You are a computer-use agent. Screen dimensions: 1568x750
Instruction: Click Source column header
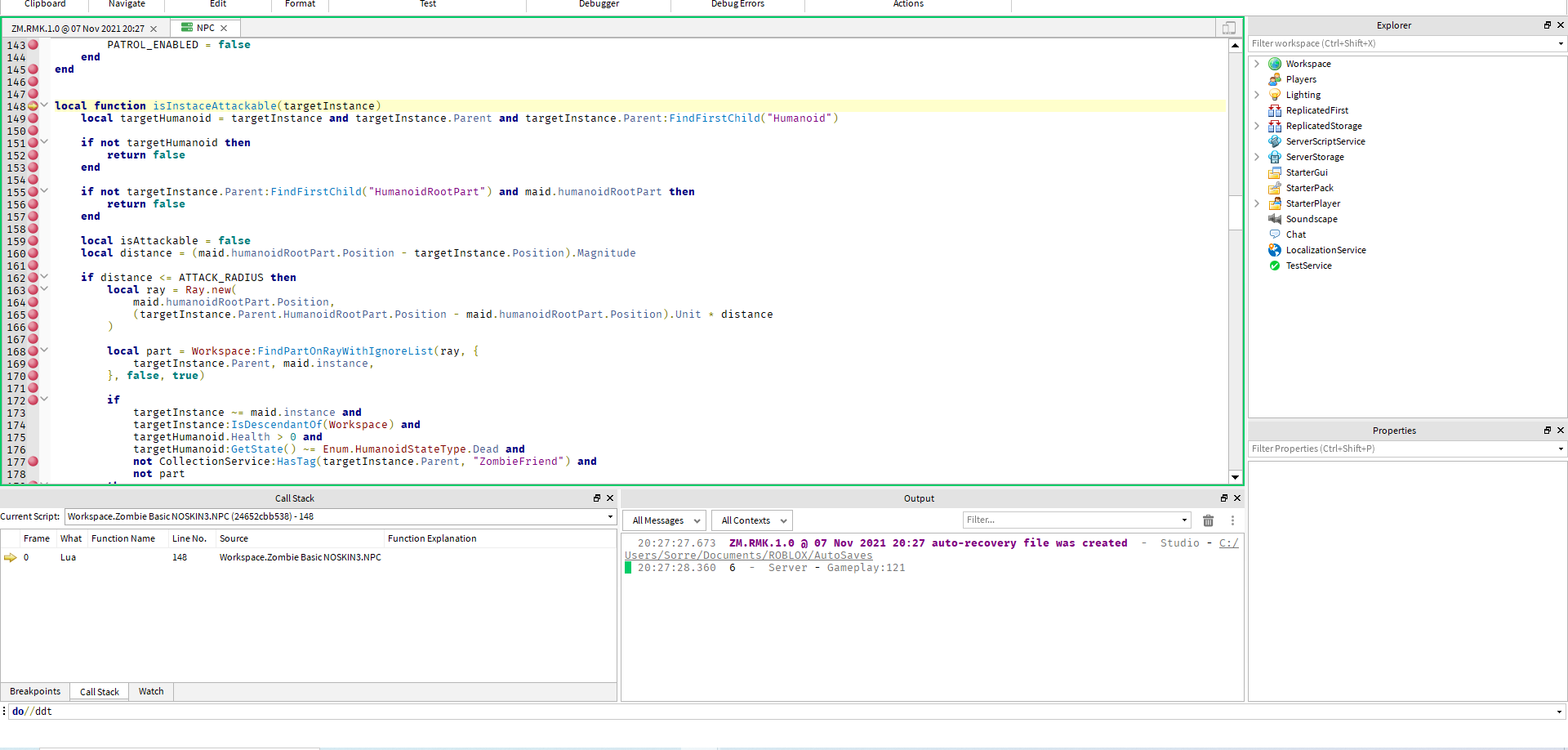(299, 538)
